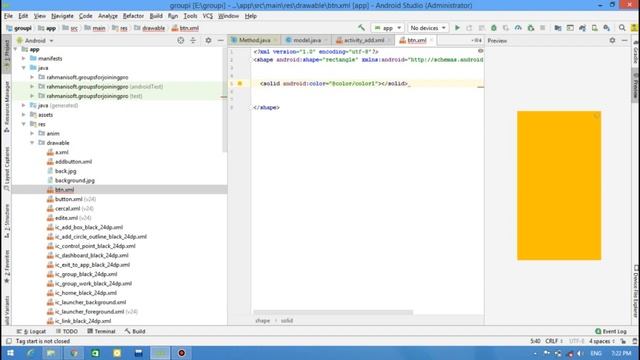
Task: Switch to the Method.java tab
Action: click(x=254, y=40)
